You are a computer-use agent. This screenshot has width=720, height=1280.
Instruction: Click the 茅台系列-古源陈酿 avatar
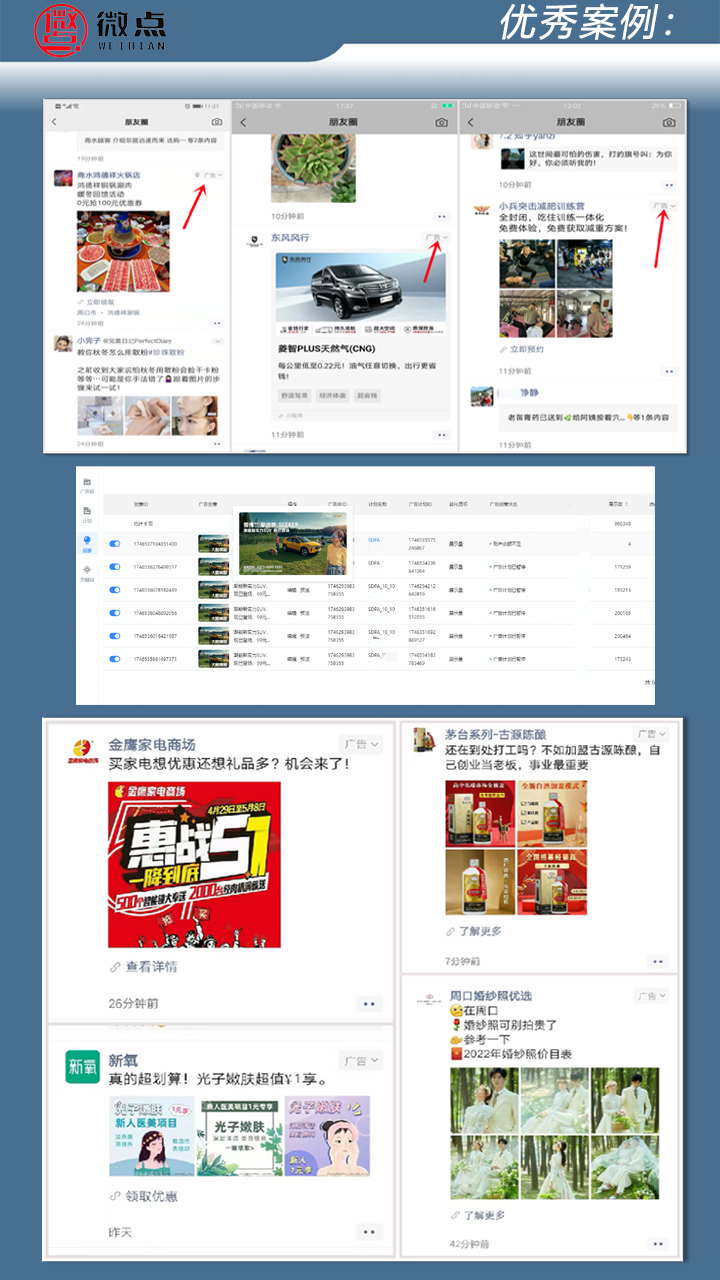point(424,738)
